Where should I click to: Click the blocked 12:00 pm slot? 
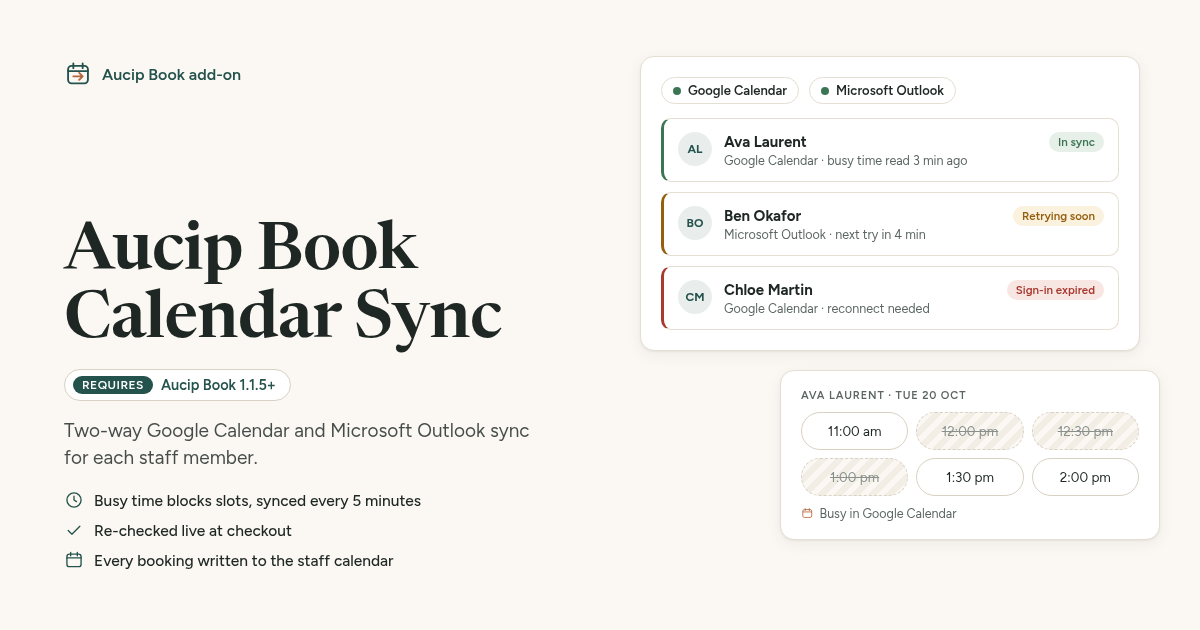click(970, 431)
